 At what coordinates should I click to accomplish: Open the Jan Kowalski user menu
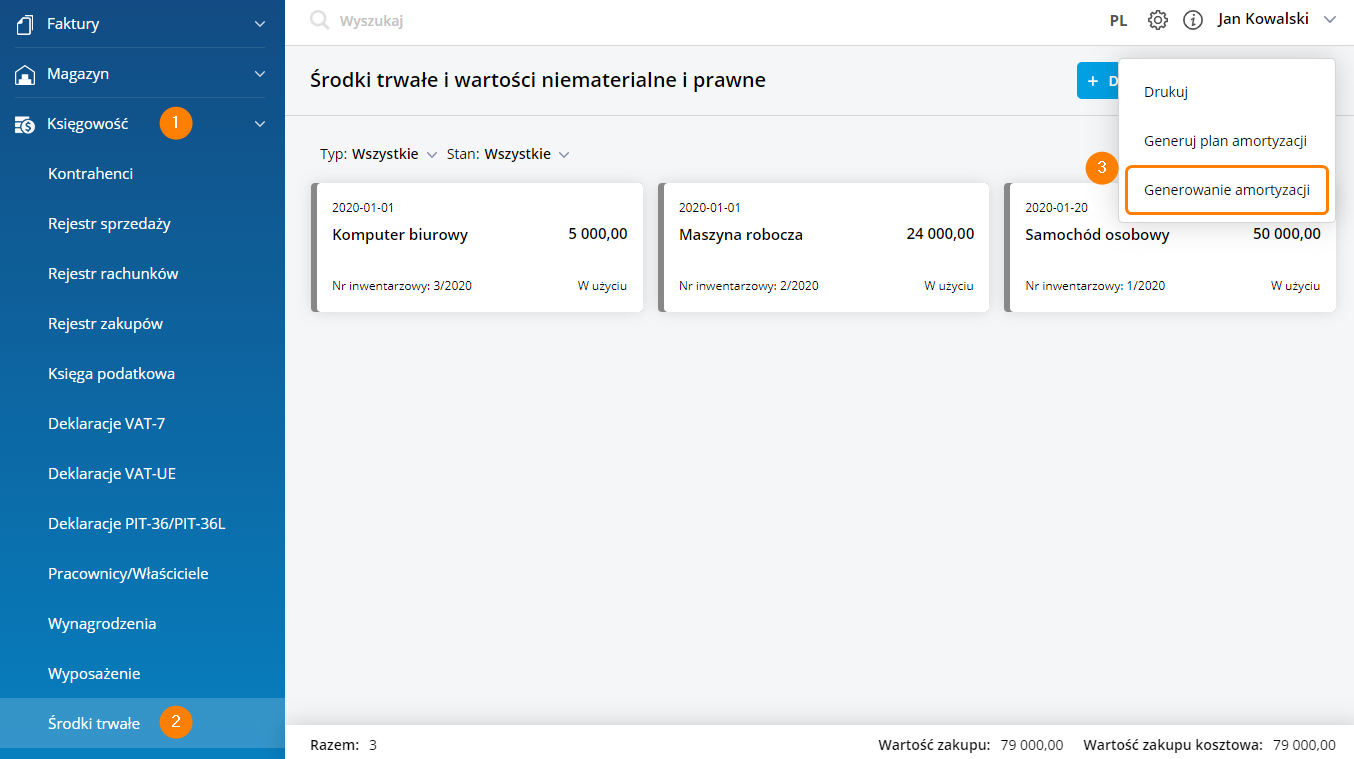(x=1275, y=19)
